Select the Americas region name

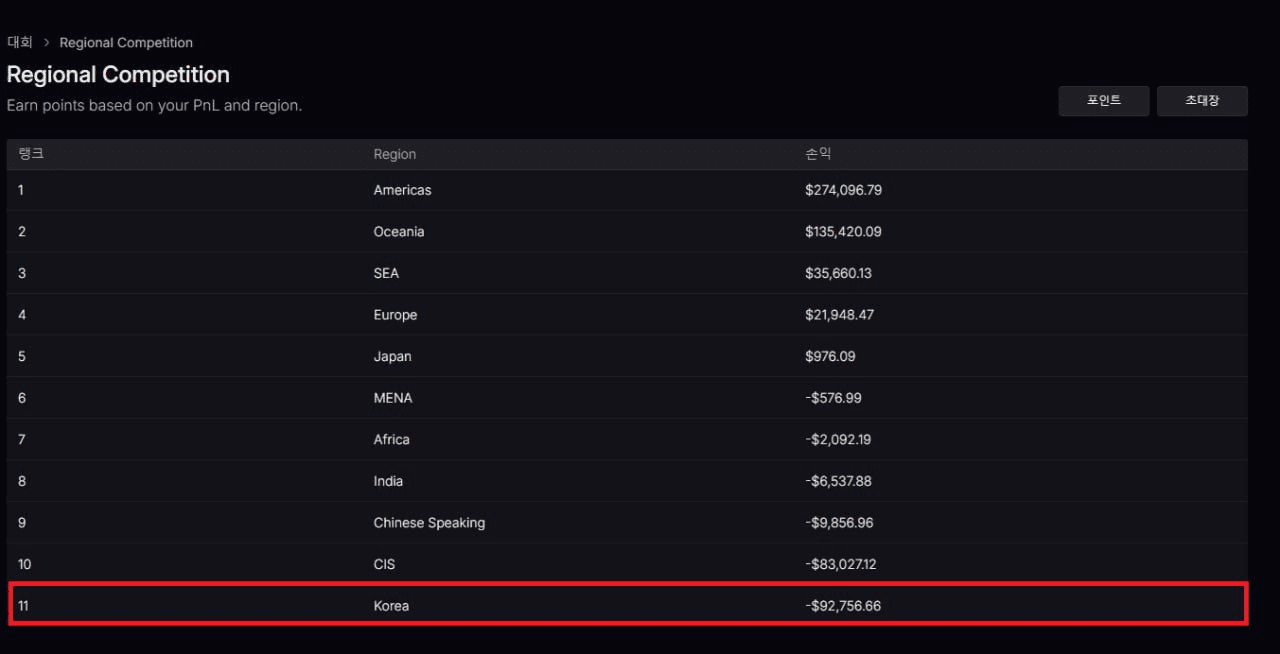[x=402, y=190]
